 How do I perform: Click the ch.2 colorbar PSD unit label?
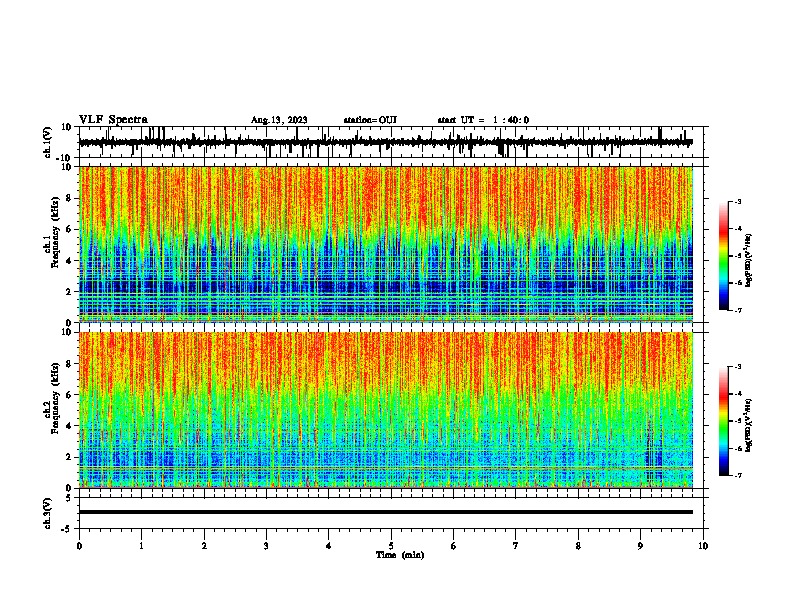(749, 425)
